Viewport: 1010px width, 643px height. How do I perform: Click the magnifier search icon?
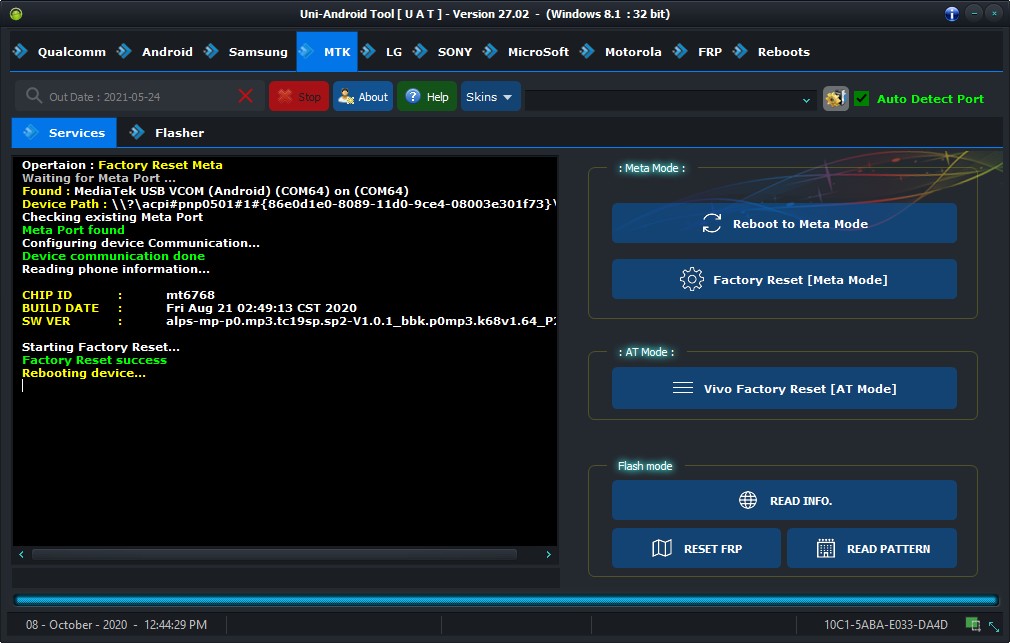pos(33,96)
